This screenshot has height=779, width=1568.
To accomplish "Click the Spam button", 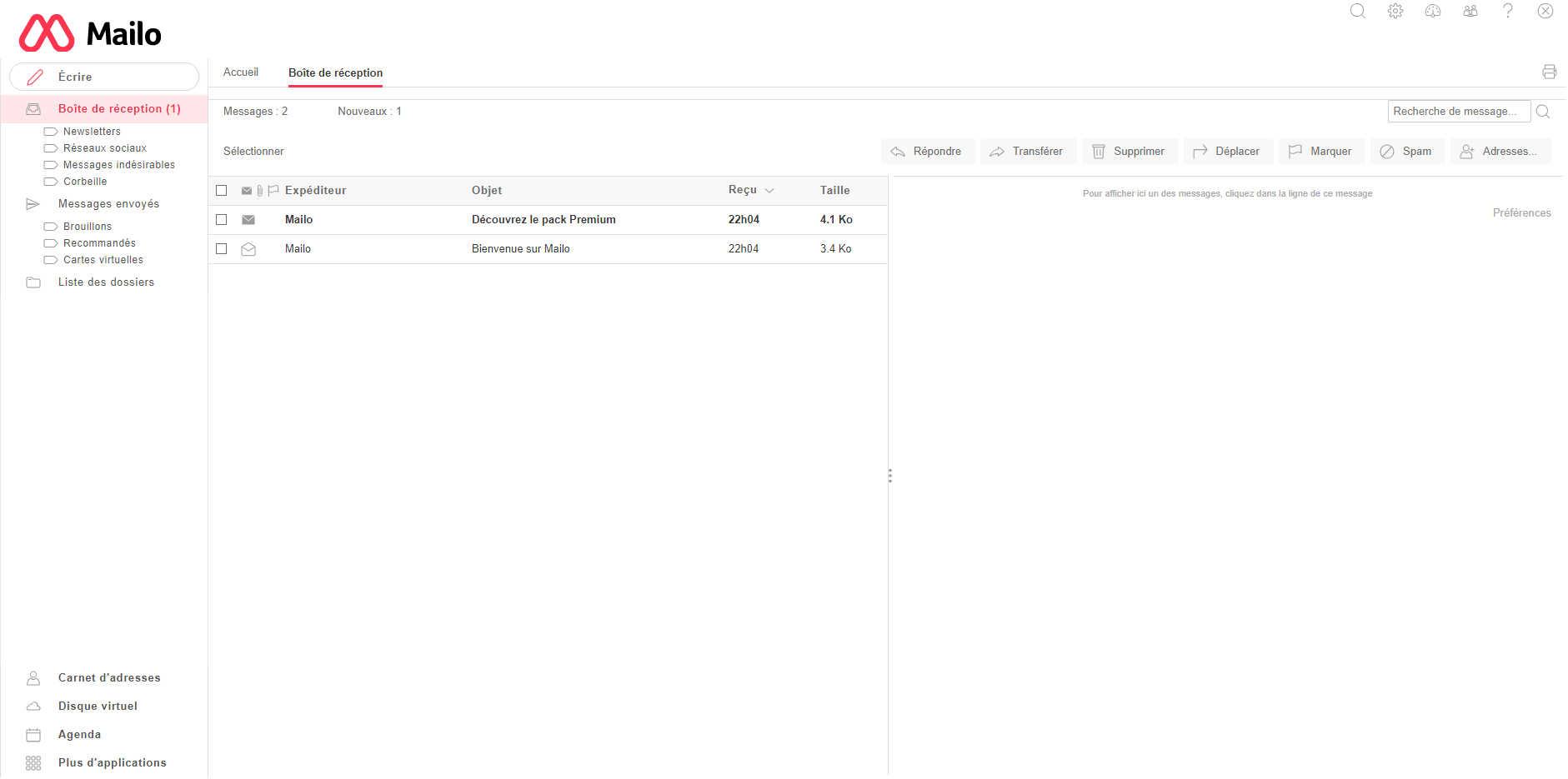I will (1407, 152).
